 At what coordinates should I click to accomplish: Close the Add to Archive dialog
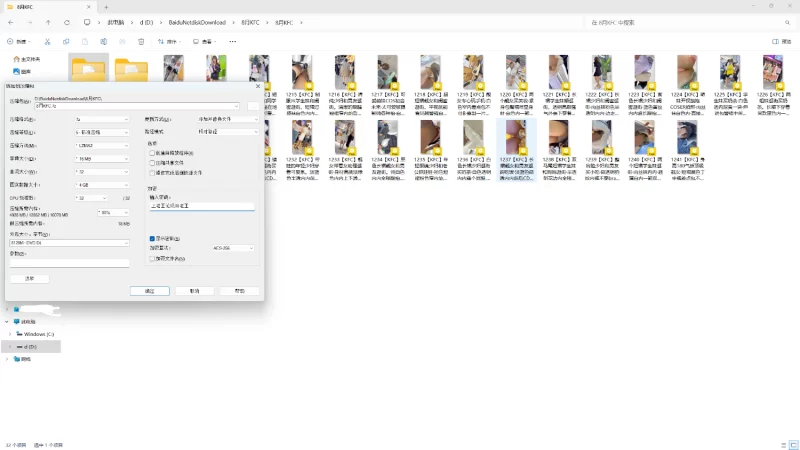point(258,86)
